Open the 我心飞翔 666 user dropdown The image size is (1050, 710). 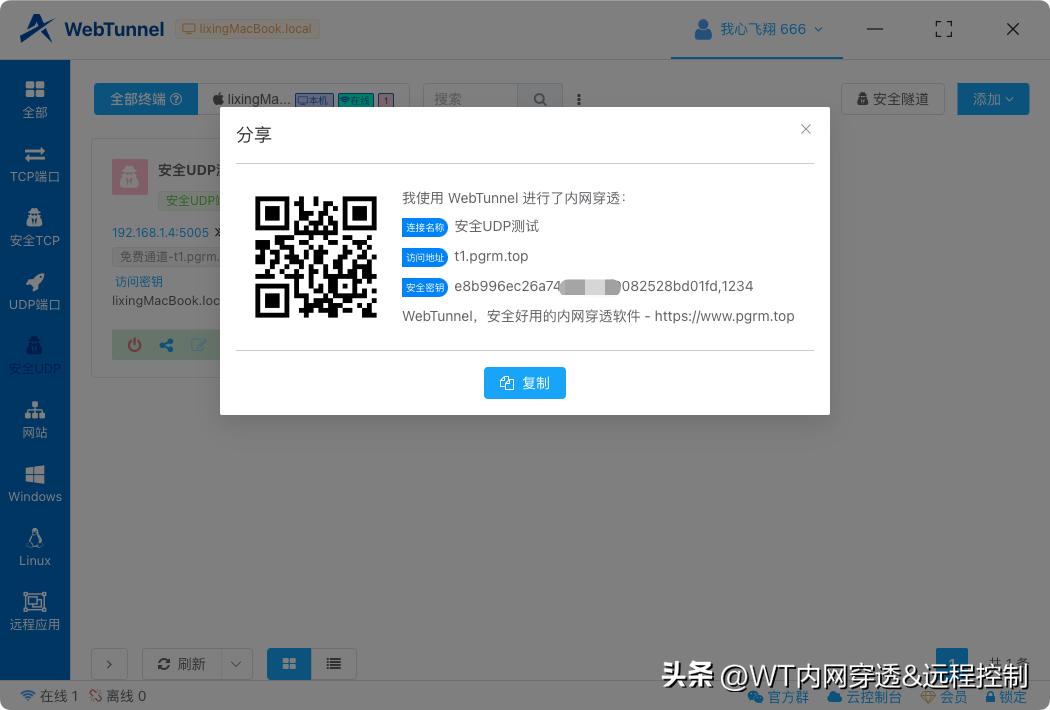click(757, 29)
